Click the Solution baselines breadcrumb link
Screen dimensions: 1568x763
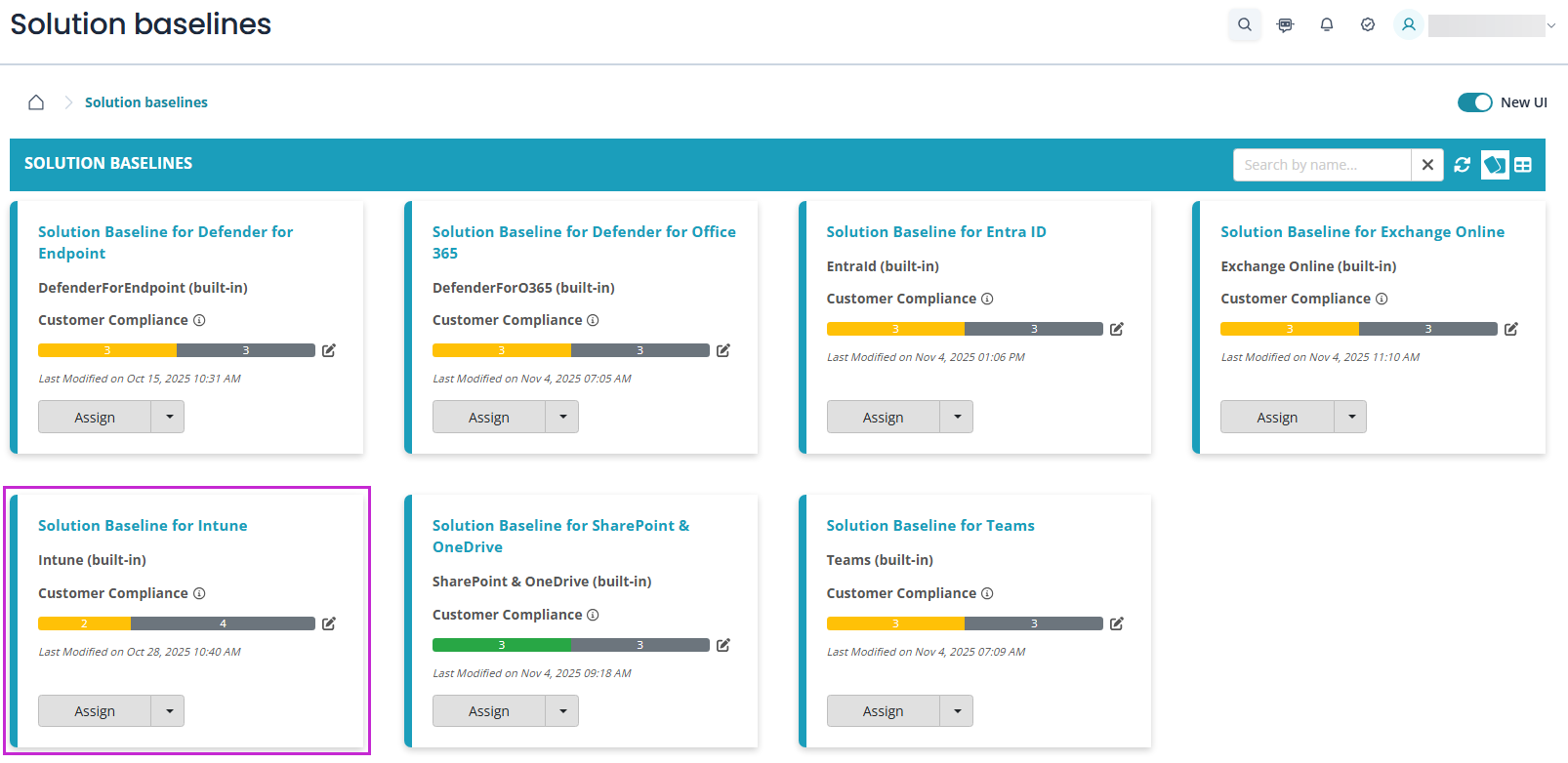click(146, 102)
